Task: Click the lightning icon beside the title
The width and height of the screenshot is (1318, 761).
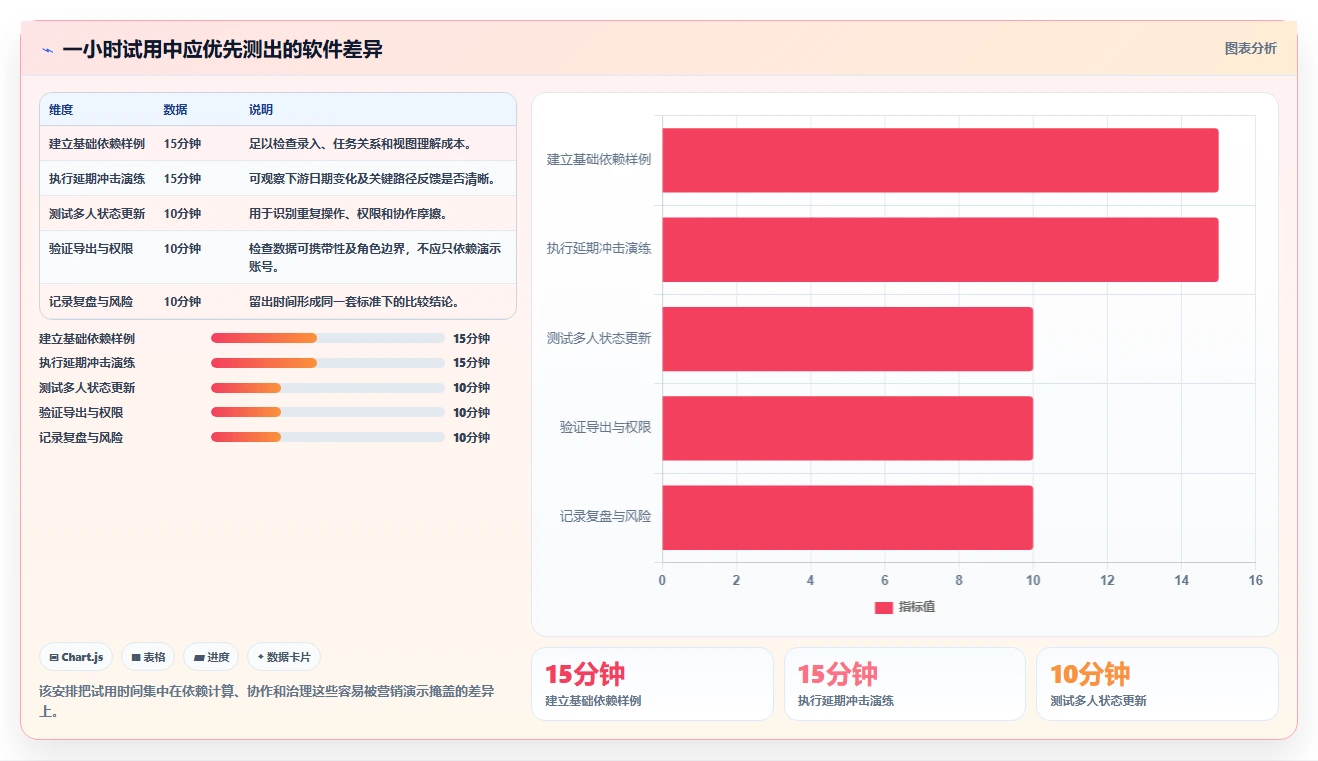Action: [x=47, y=50]
